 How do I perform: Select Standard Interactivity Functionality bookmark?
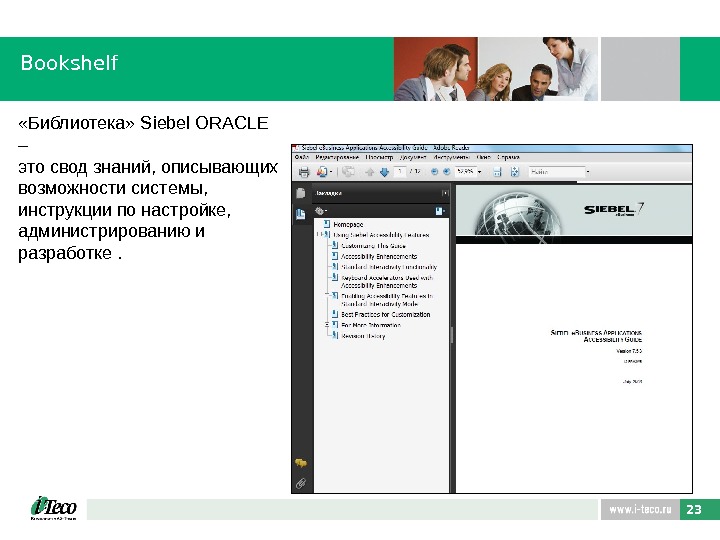tap(389, 267)
